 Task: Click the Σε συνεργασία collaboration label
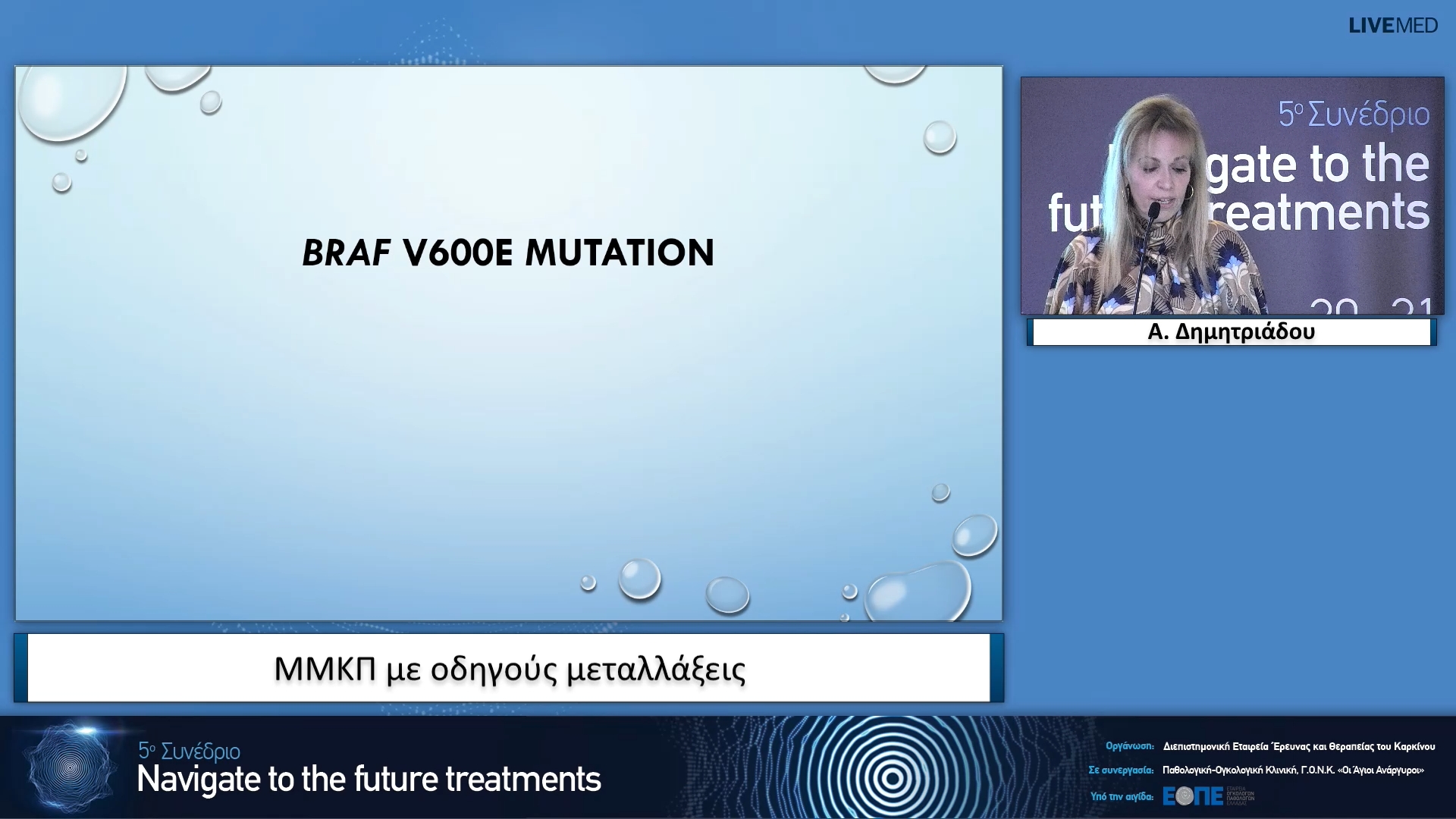coord(1121,770)
